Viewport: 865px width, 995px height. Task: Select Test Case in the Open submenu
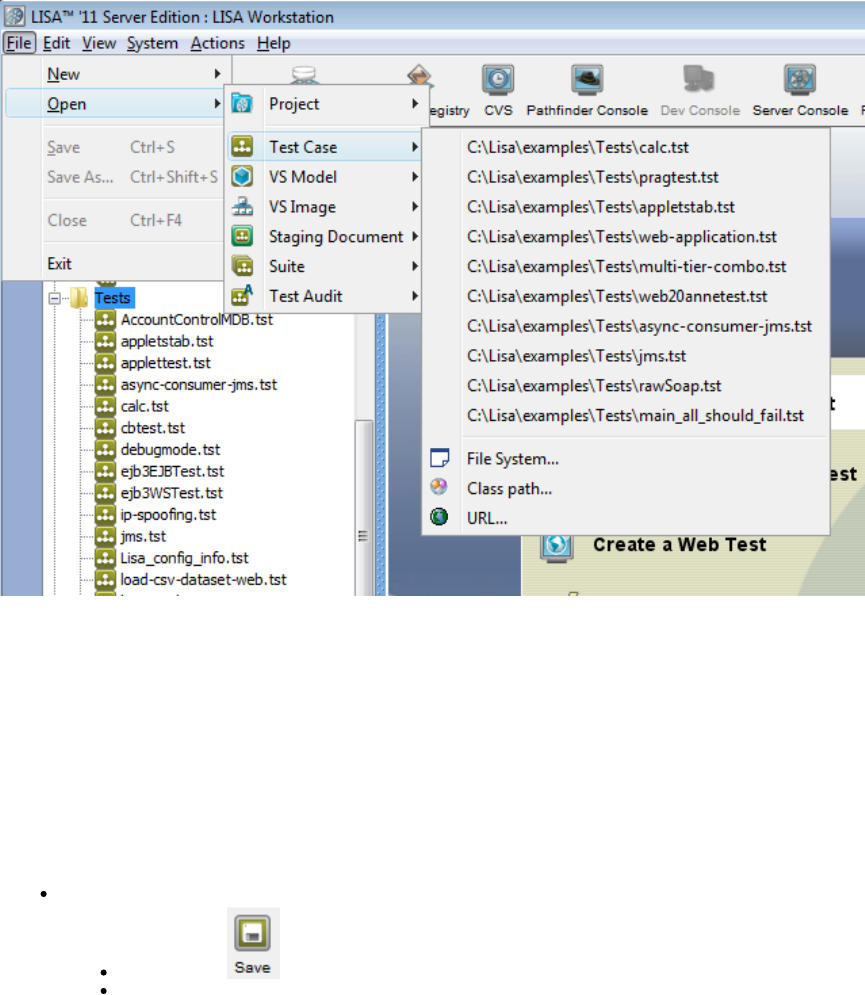(324, 147)
